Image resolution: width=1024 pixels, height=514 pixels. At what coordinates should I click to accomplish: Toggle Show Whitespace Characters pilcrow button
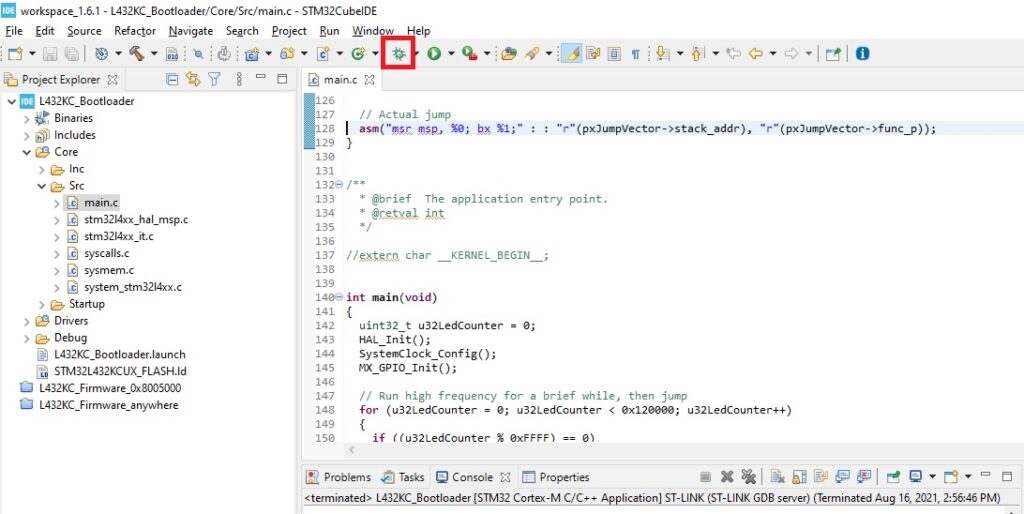tap(634, 54)
